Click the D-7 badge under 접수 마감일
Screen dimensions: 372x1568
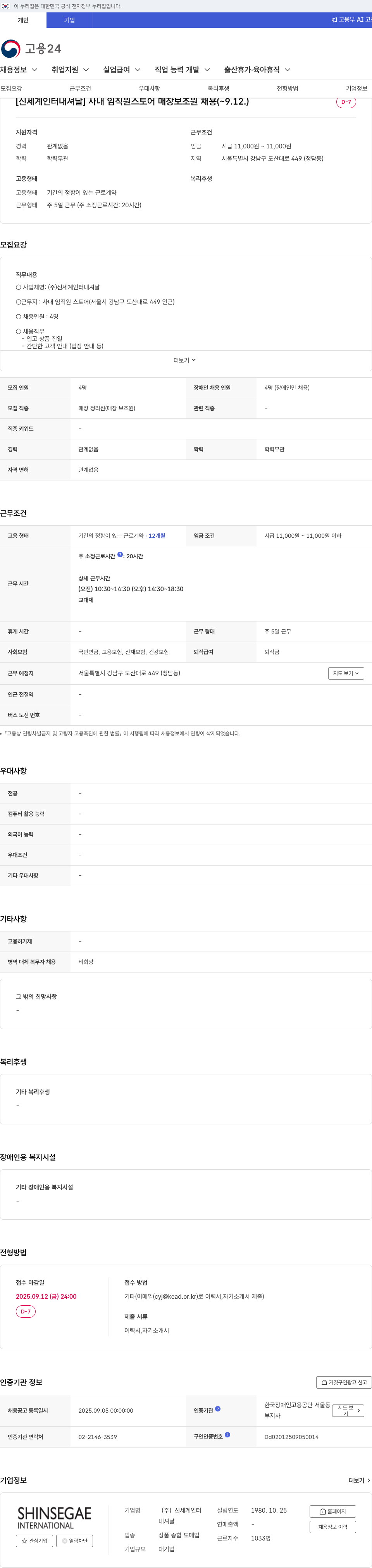(x=26, y=1311)
